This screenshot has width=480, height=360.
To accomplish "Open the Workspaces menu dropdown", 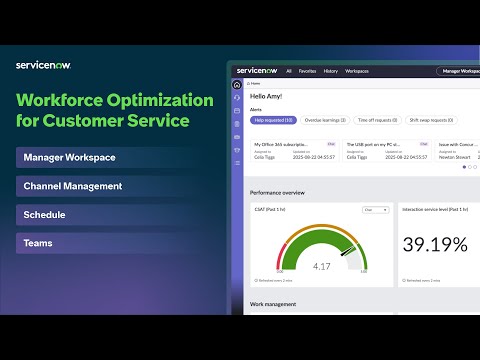I will pyautogui.click(x=357, y=71).
